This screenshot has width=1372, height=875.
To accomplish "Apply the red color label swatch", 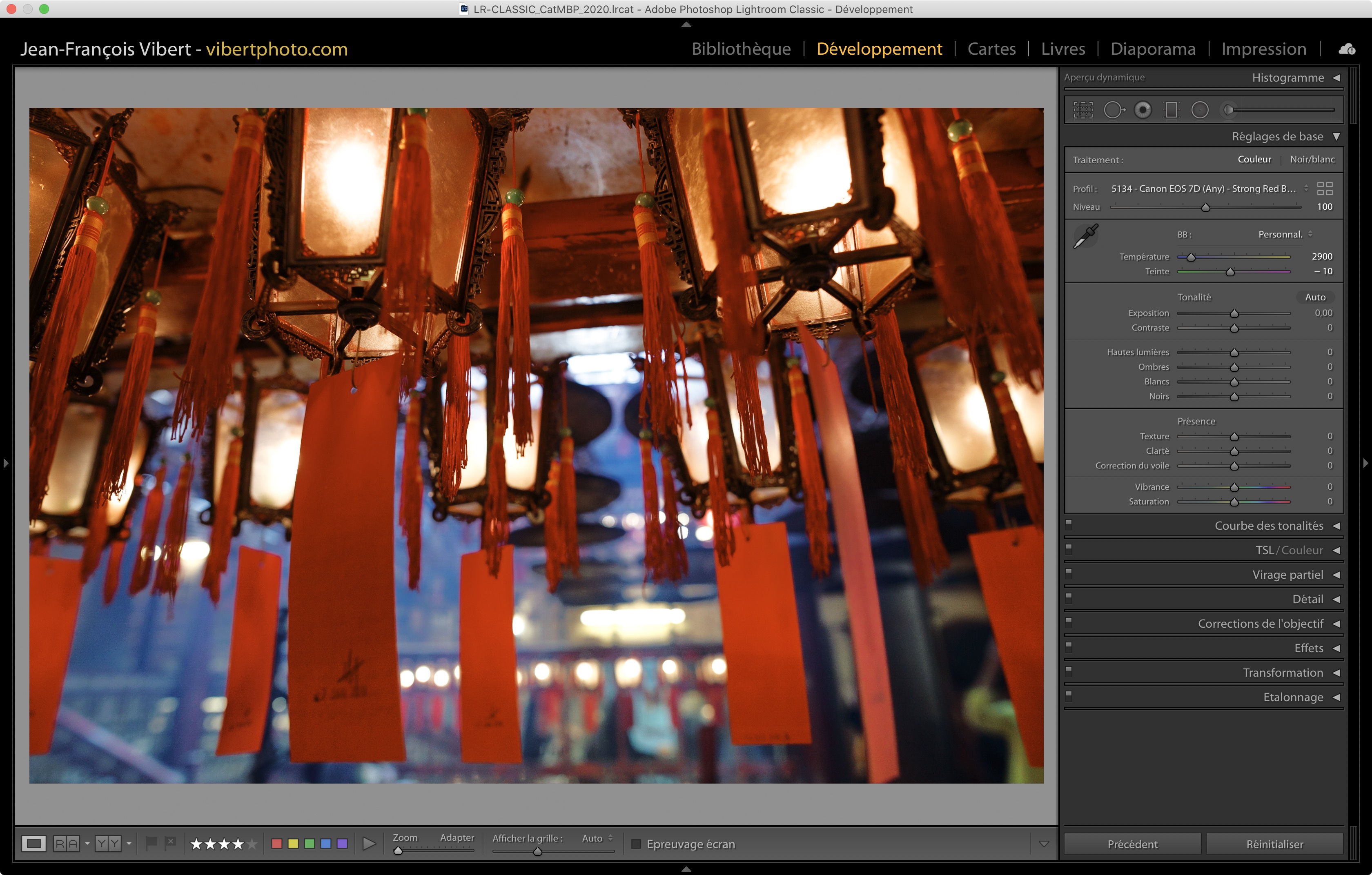I will pyautogui.click(x=277, y=843).
